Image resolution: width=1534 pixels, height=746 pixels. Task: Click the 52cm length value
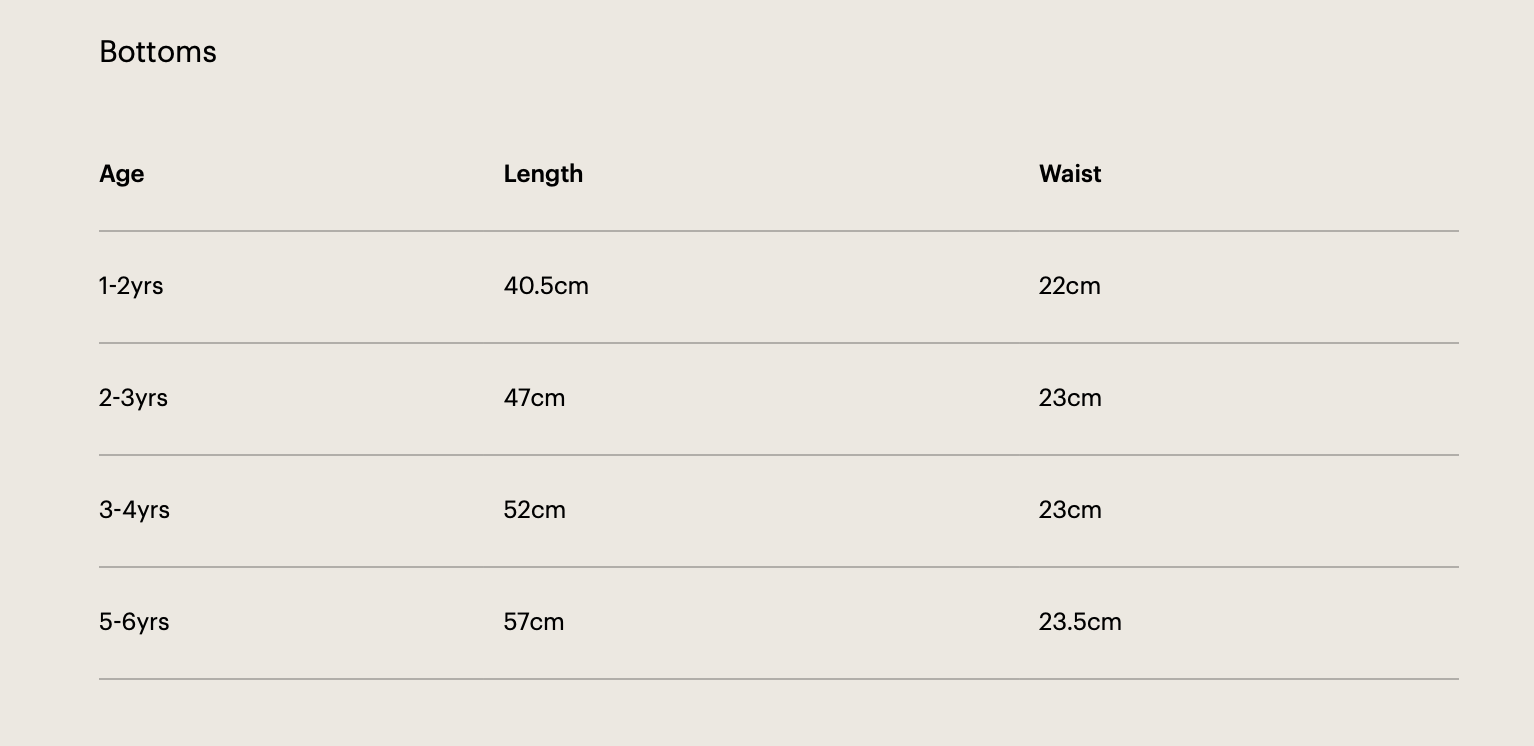(x=534, y=510)
